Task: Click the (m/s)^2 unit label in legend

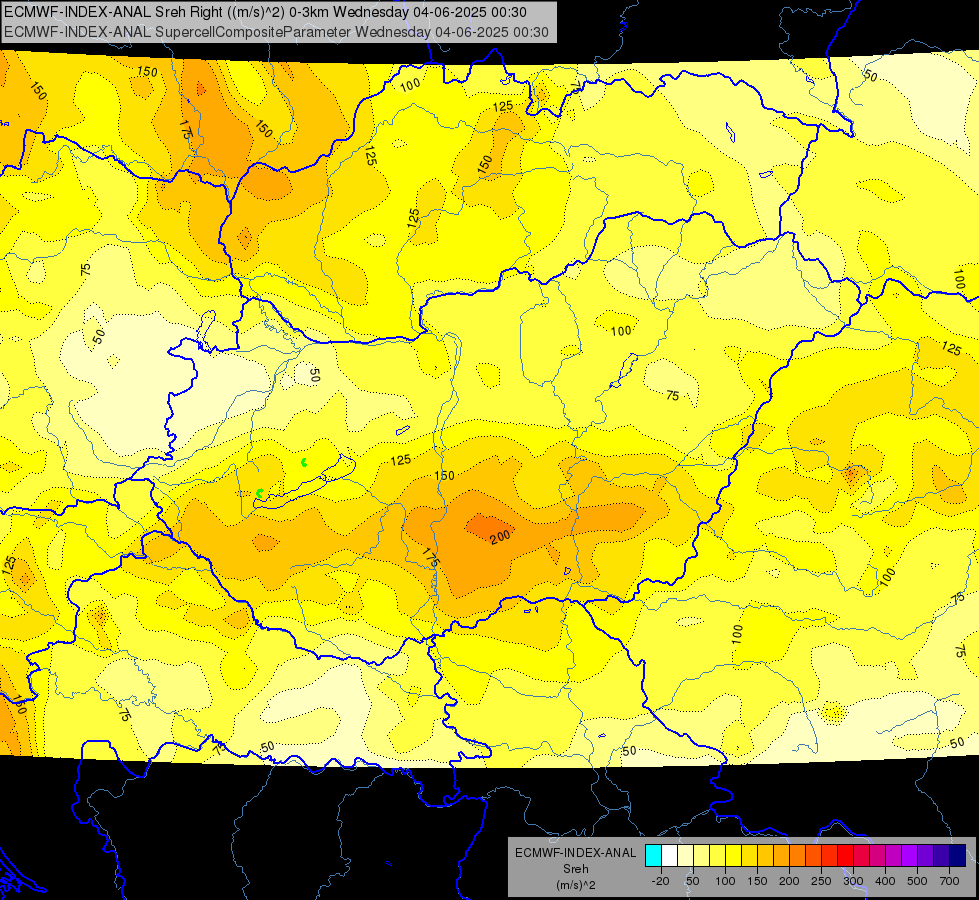Action: [576, 885]
